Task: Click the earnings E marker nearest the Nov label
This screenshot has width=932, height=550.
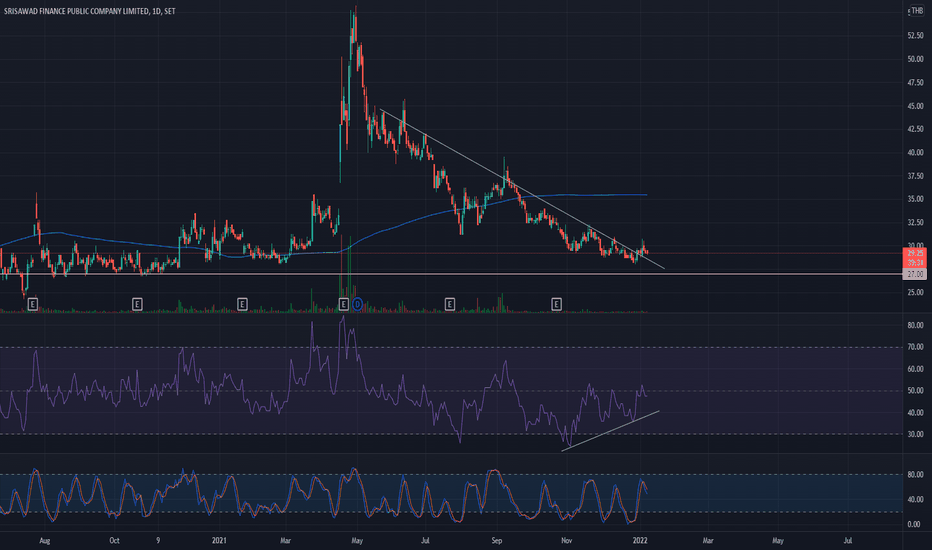Action: click(x=556, y=304)
